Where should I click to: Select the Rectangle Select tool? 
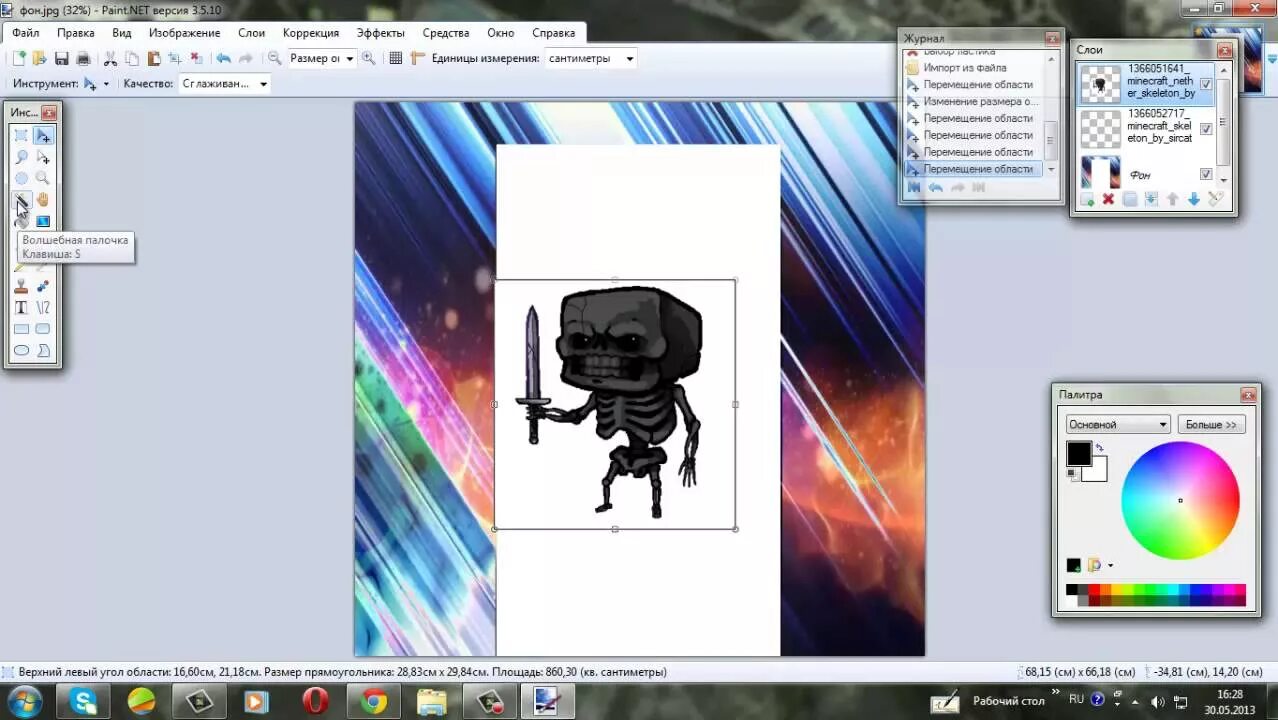21,135
